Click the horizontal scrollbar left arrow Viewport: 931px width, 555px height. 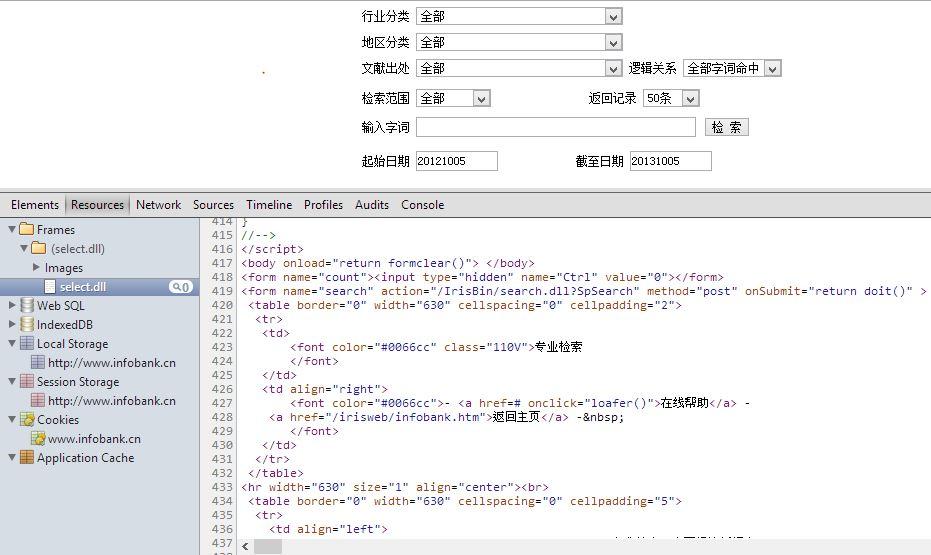pos(245,547)
